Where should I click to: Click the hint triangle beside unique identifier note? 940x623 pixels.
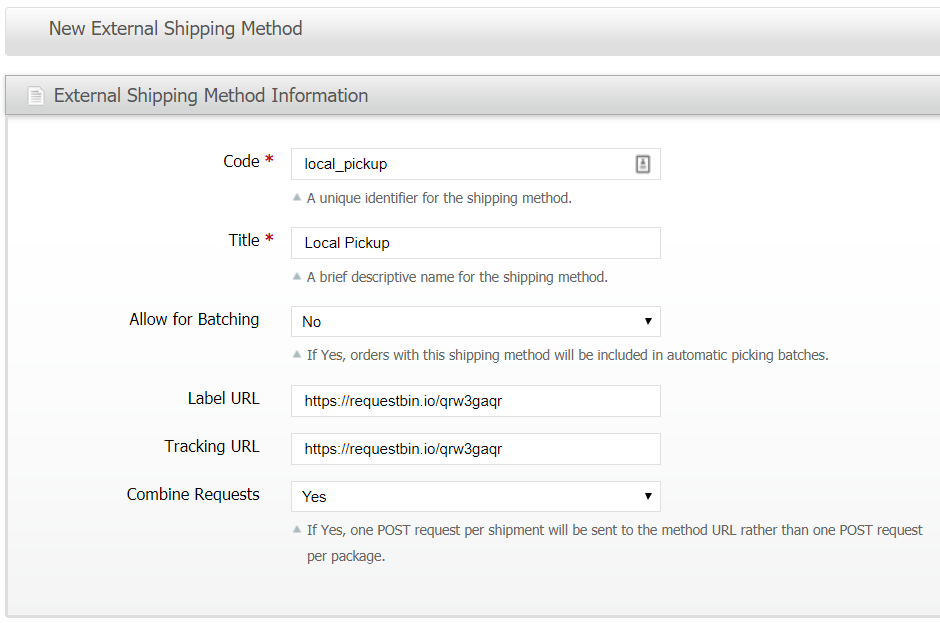coord(297,197)
